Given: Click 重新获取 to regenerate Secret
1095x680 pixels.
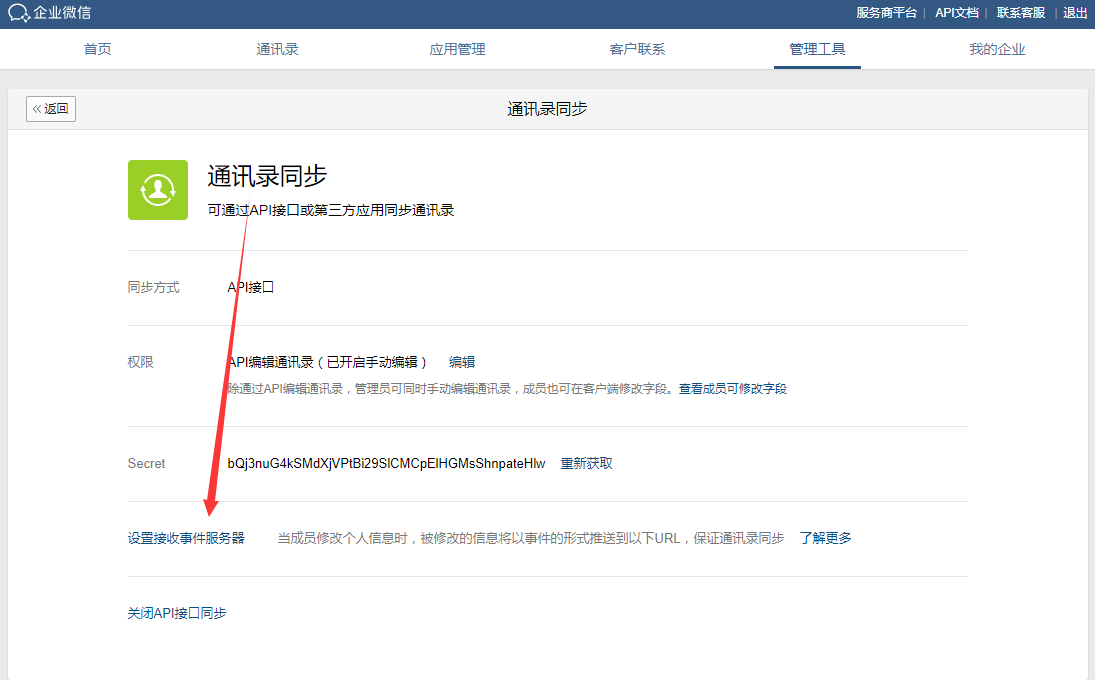Looking at the screenshot, I should [x=586, y=463].
